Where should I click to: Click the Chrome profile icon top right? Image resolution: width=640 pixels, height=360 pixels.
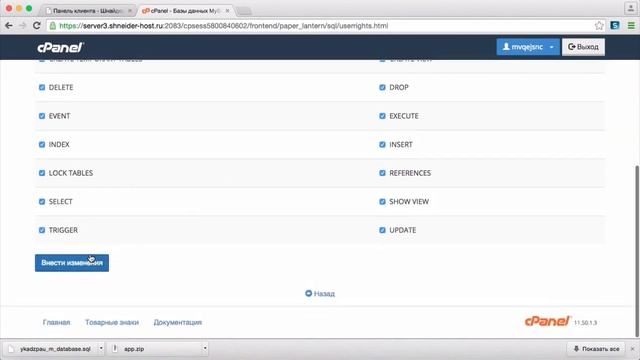(x=630, y=8)
